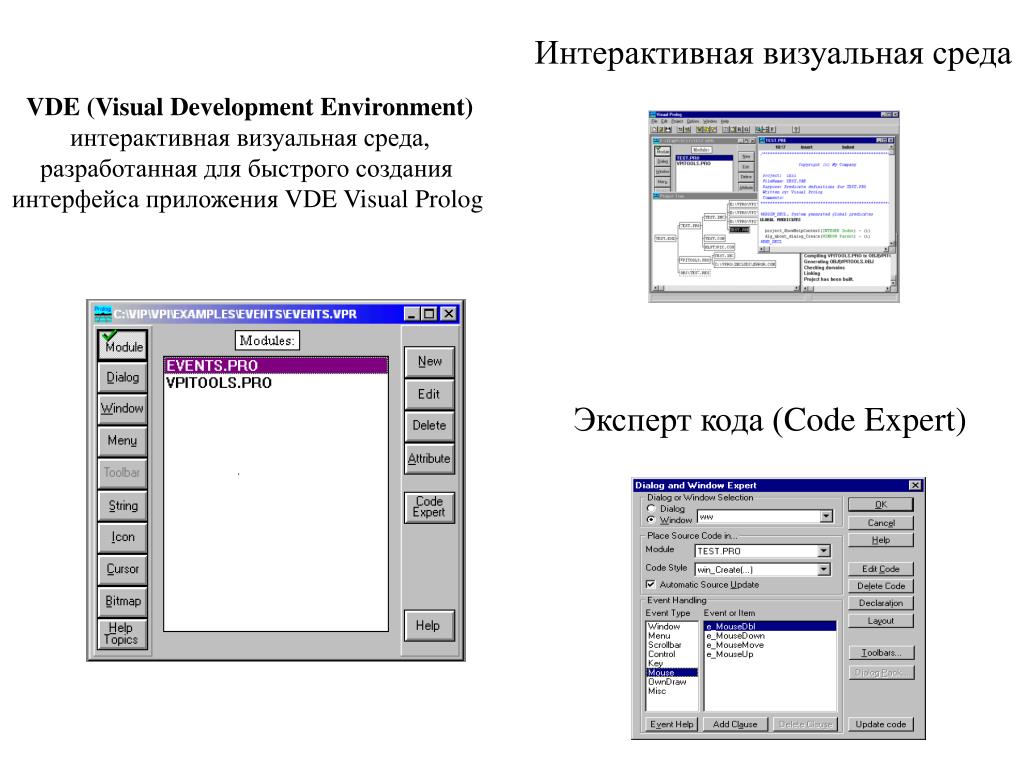Maximize the EVENTS.VPR project window
1024x768 pixels.
(x=429, y=314)
